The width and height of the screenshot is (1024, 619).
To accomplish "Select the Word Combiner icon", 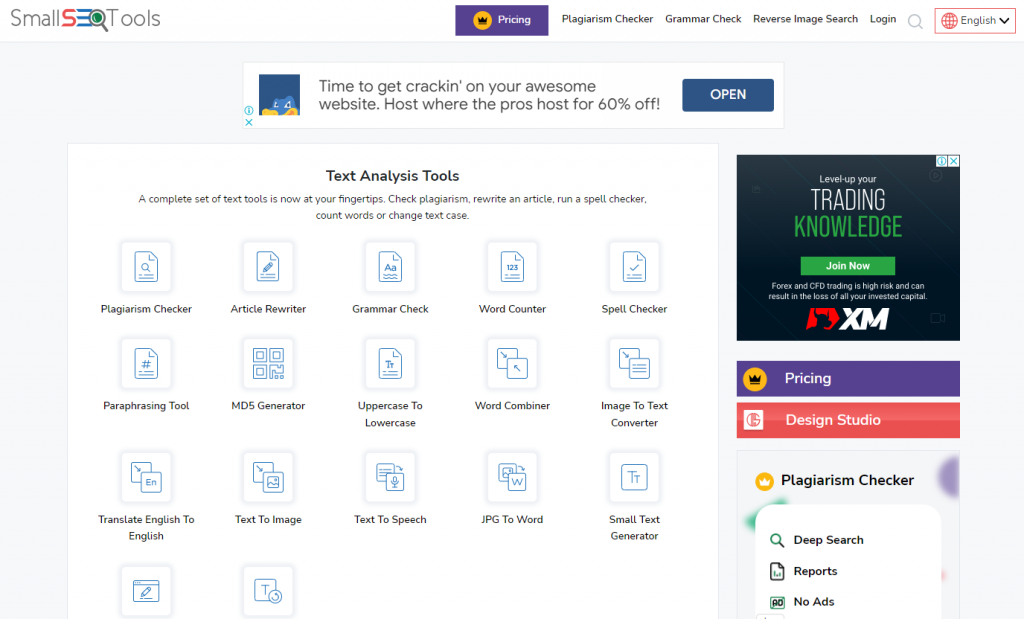I will [512, 364].
